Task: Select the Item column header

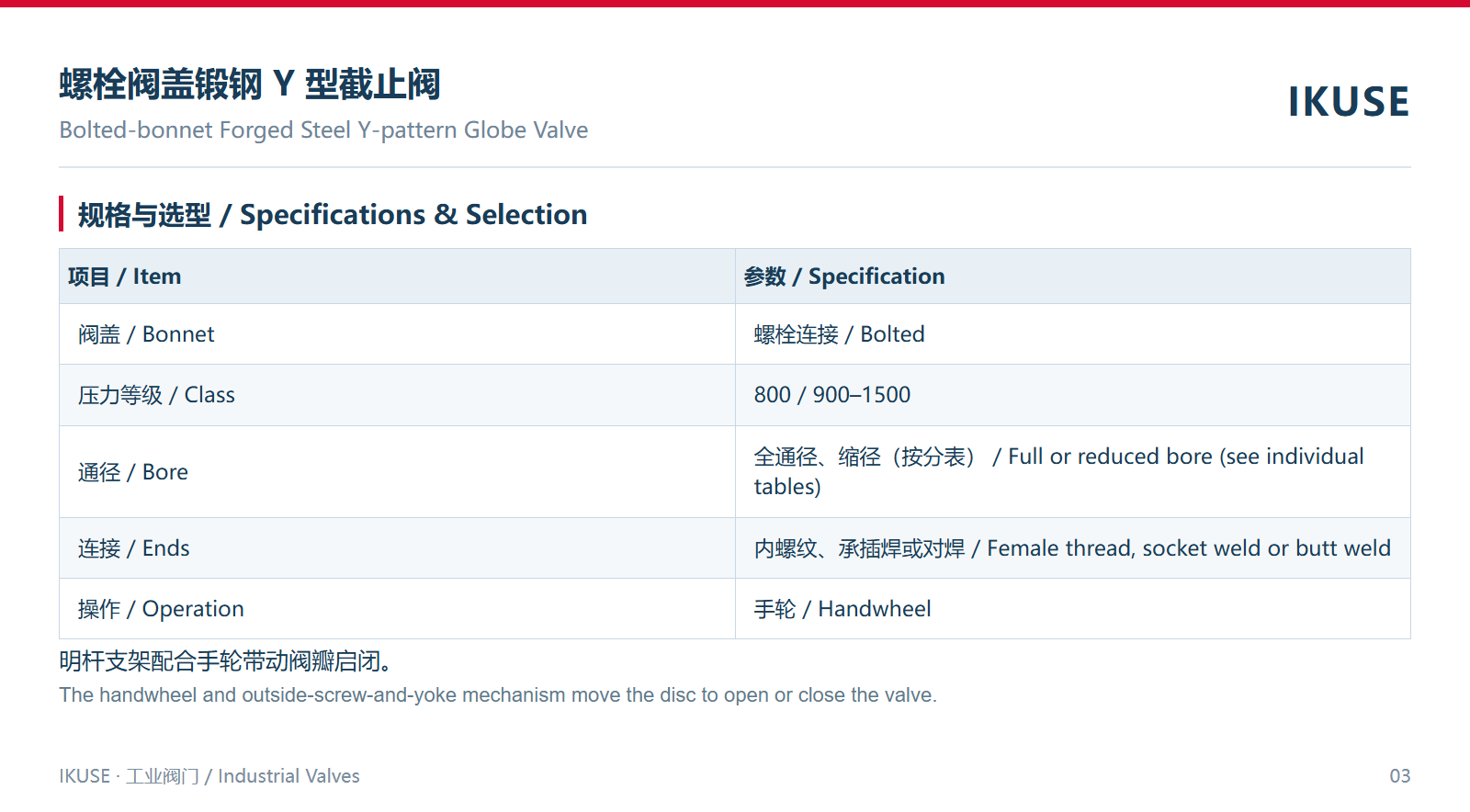Action: pyautogui.click(x=397, y=276)
